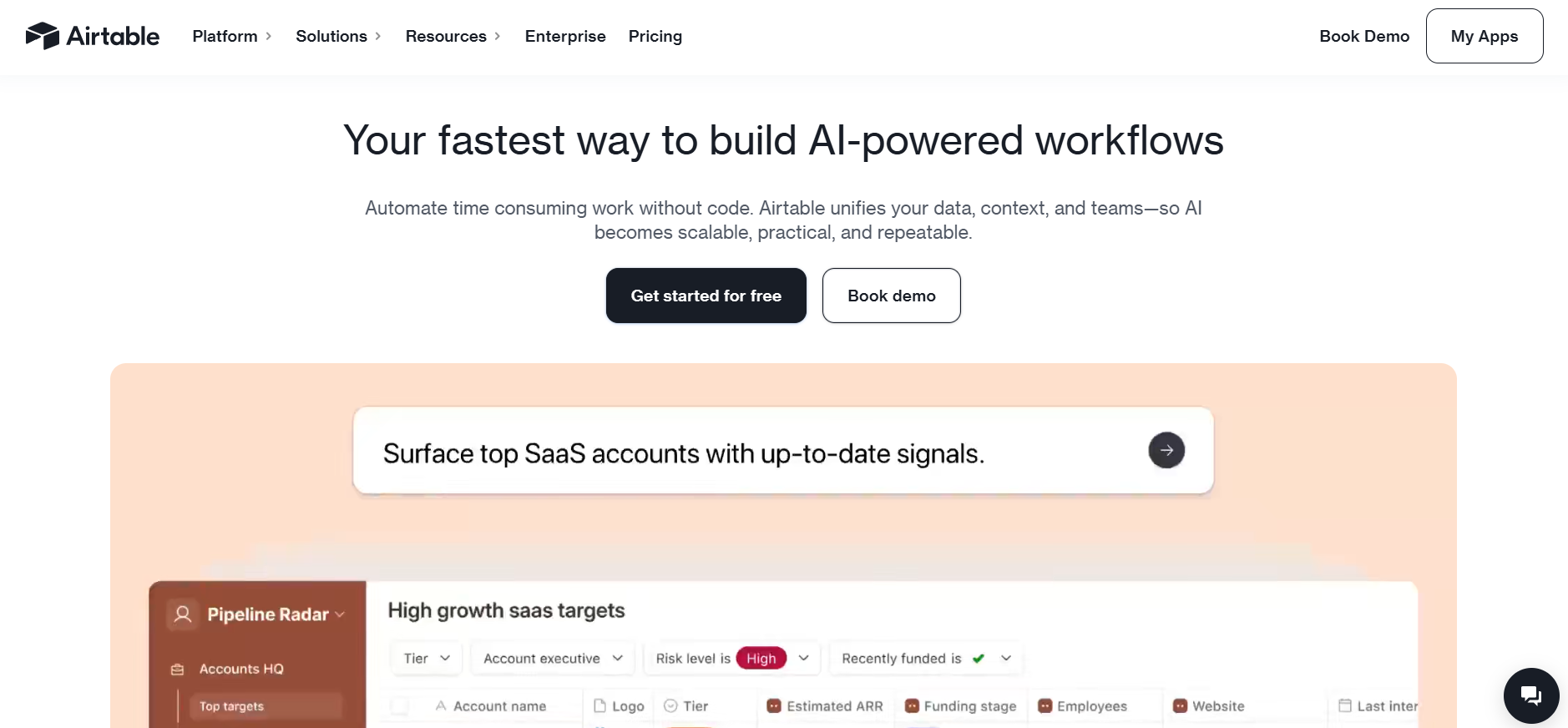Click the Pipeline Radar person icon

(183, 614)
